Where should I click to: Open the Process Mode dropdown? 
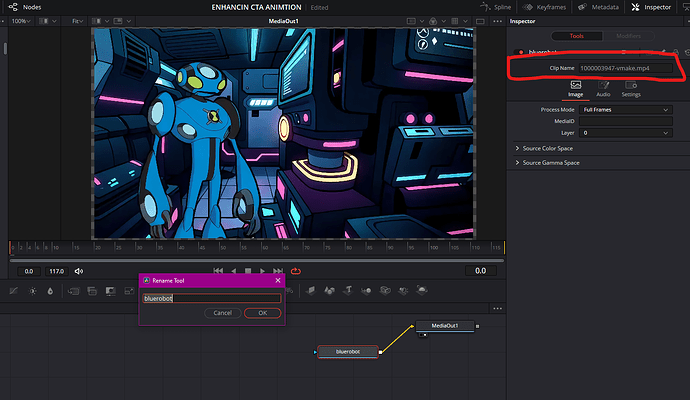625,110
